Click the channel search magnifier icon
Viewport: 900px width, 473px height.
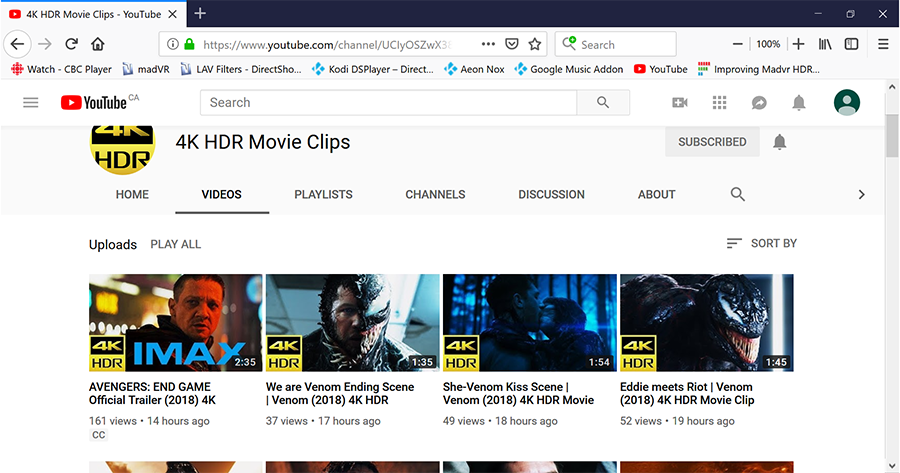(x=738, y=195)
